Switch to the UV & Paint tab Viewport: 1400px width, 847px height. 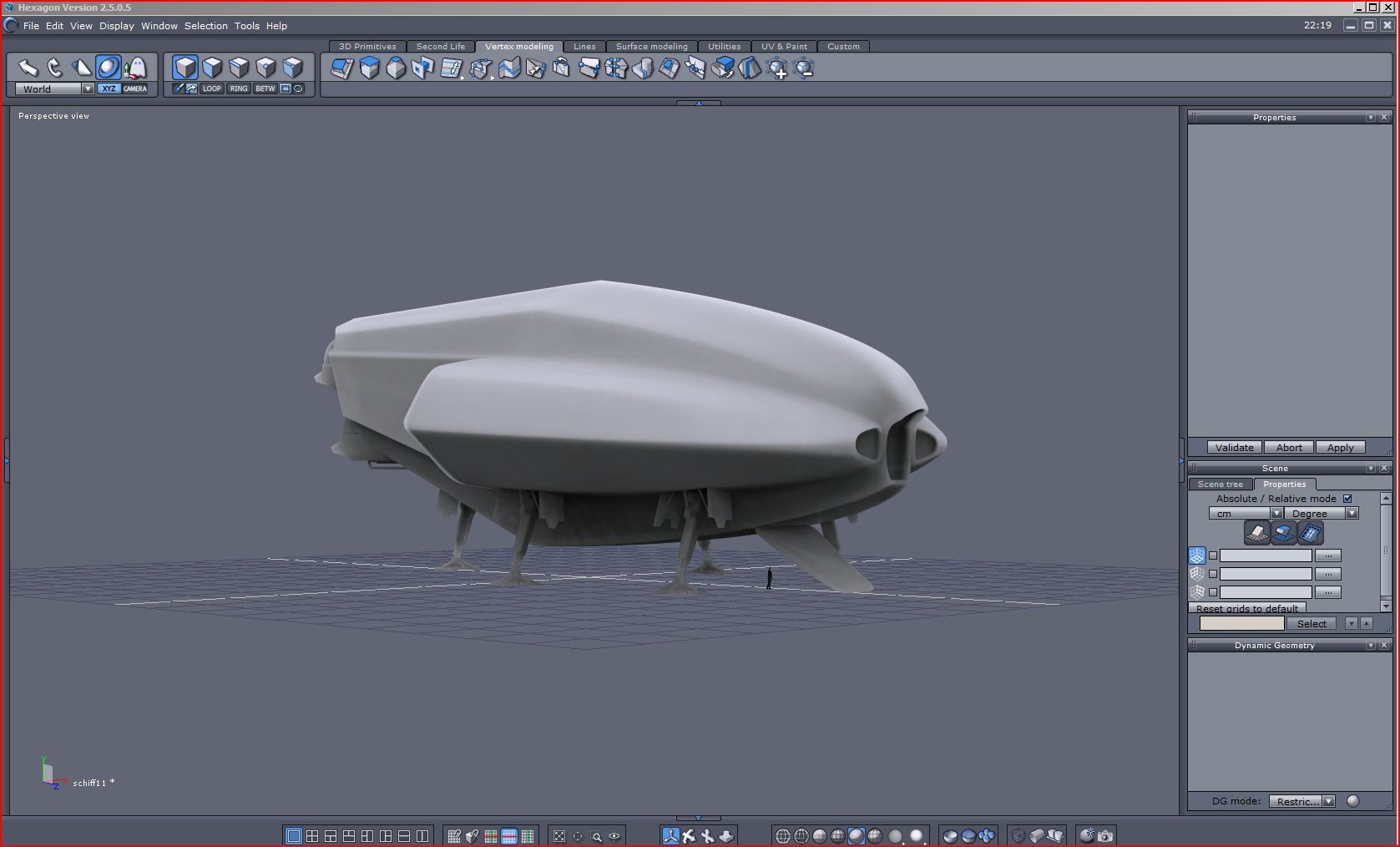[784, 47]
